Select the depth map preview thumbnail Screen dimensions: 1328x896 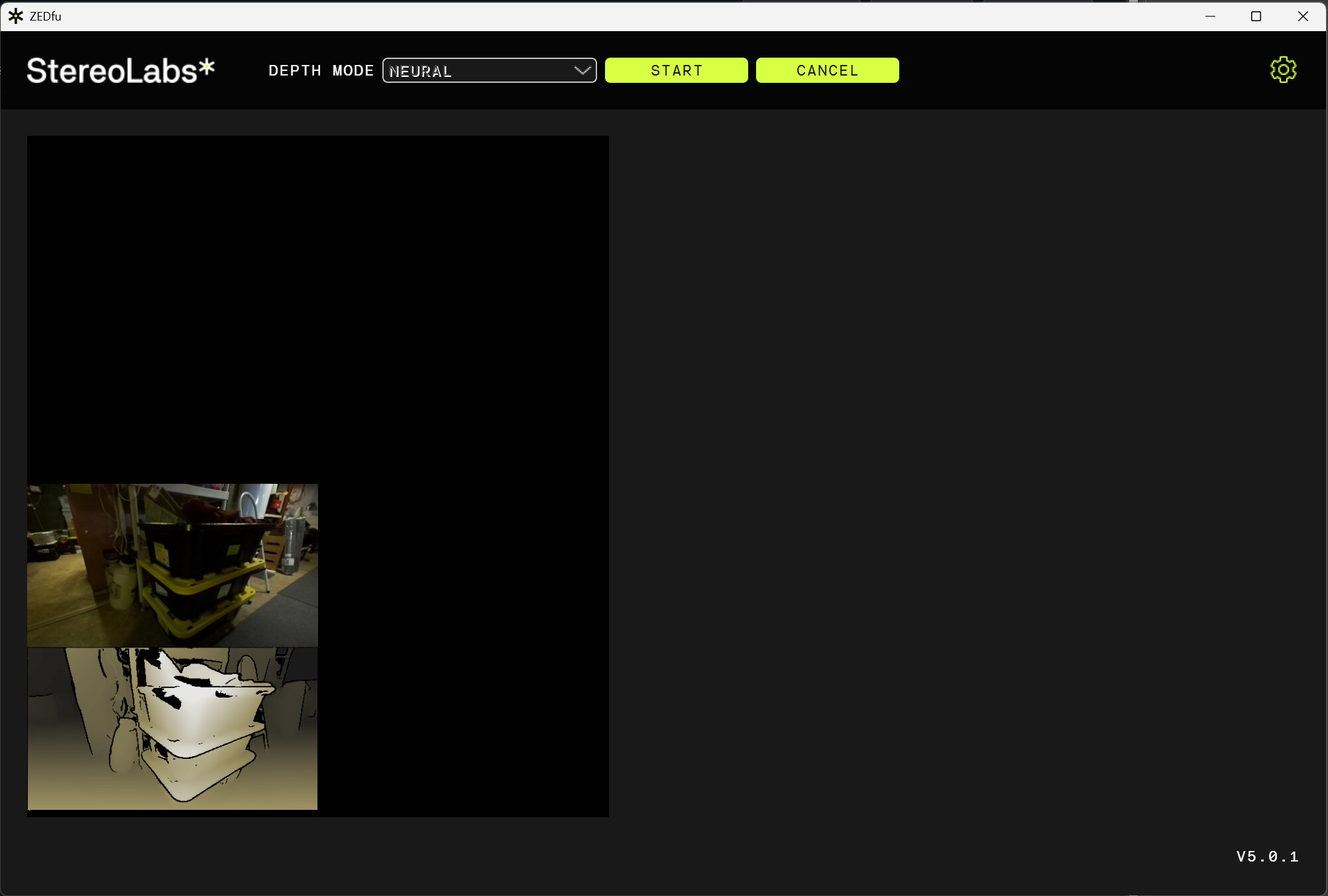pyautogui.click(x=172, y=728)
